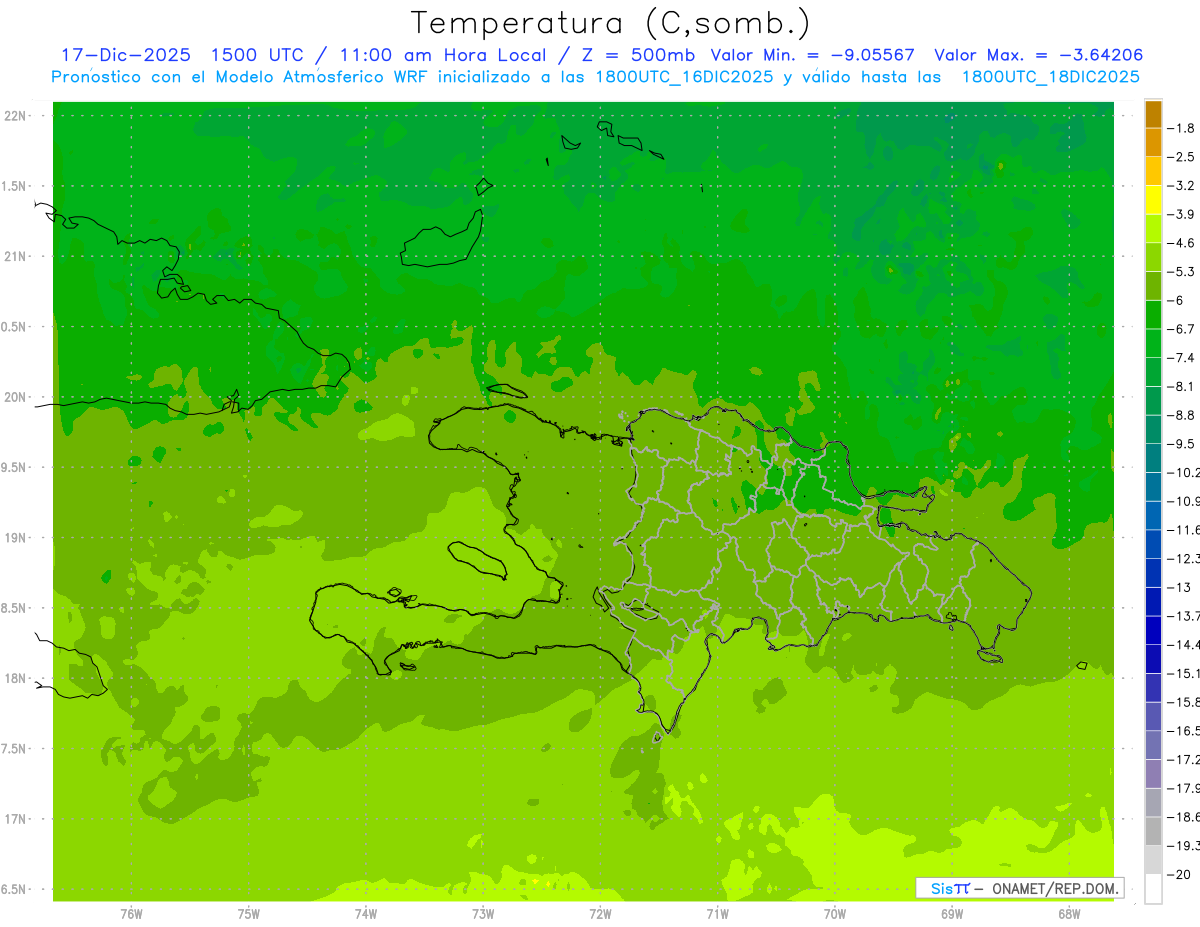Click the "-2.5" color scale value

[1181, 157]
